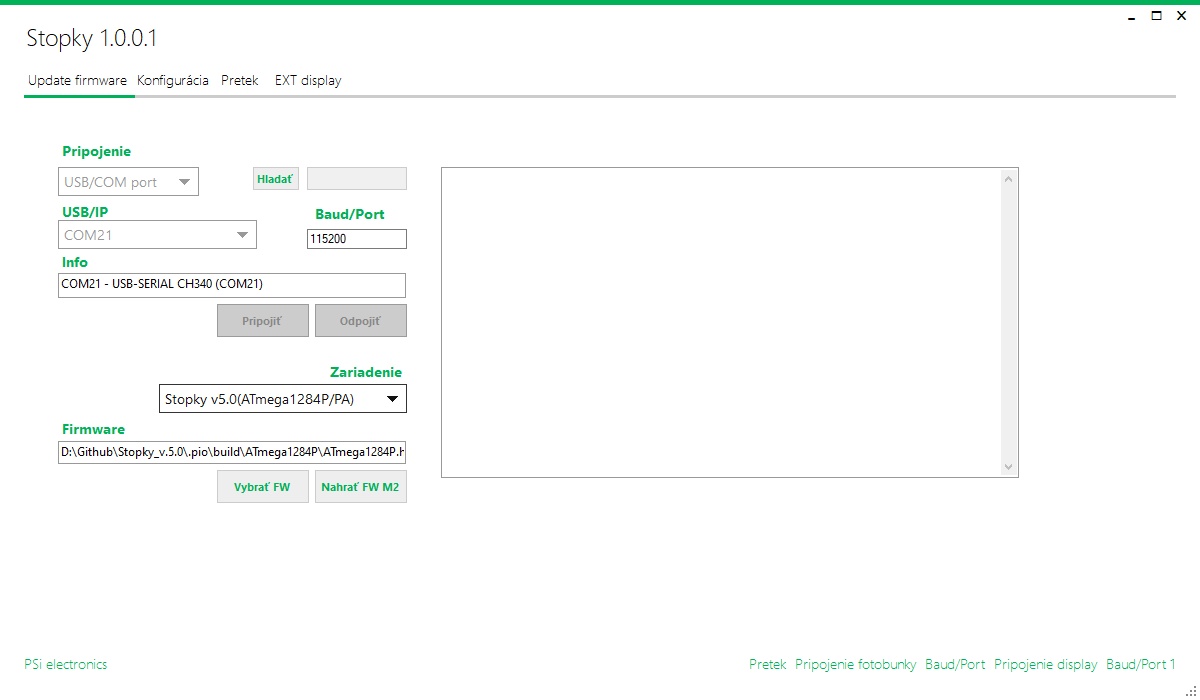This screenshot has height=700, width=1200.
Task: Click the Info field showing USB-SERIAL CH340
Action: tap(232, 285)
